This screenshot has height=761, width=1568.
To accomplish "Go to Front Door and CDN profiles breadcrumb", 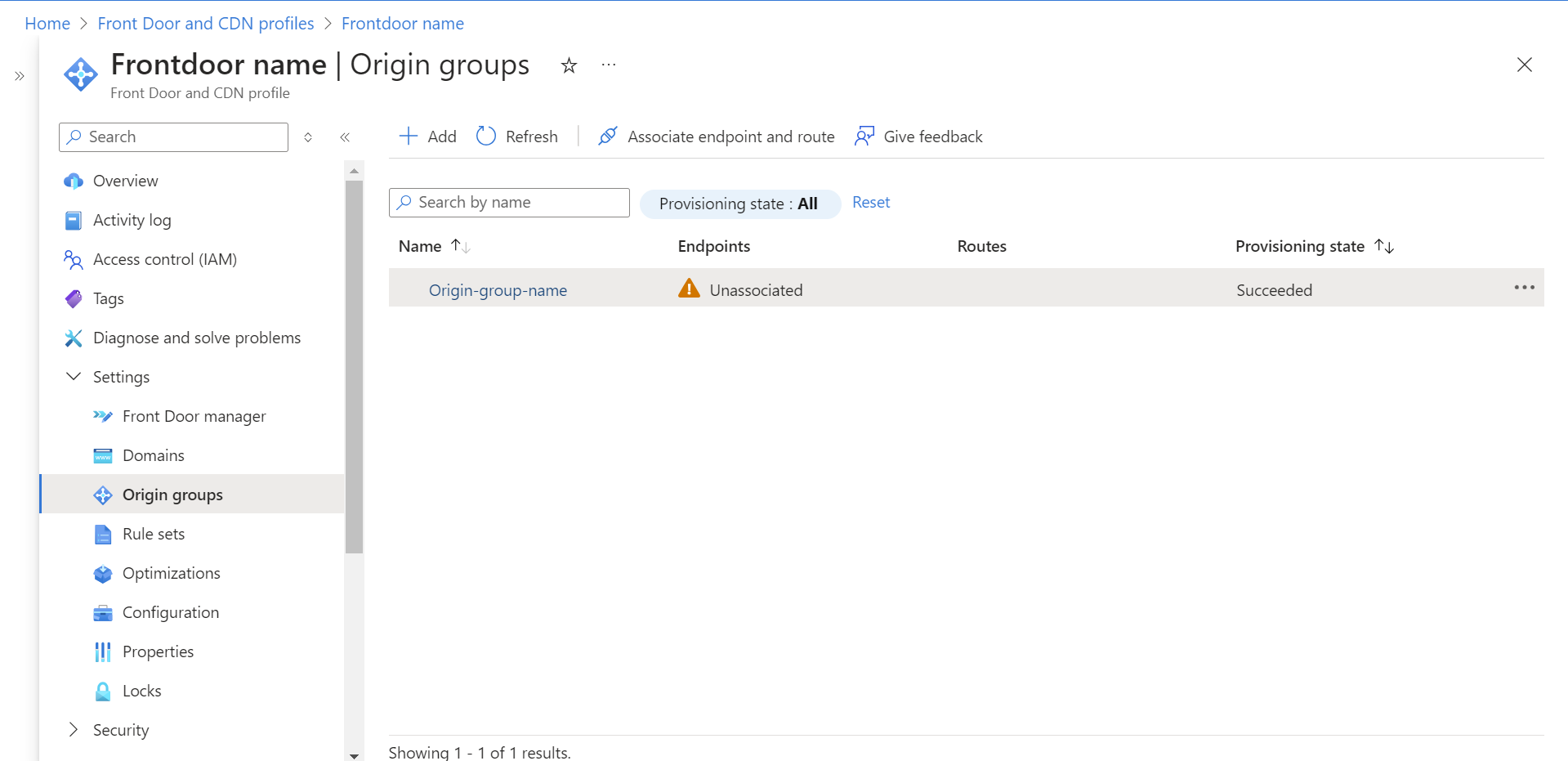I will pos(206,24).
